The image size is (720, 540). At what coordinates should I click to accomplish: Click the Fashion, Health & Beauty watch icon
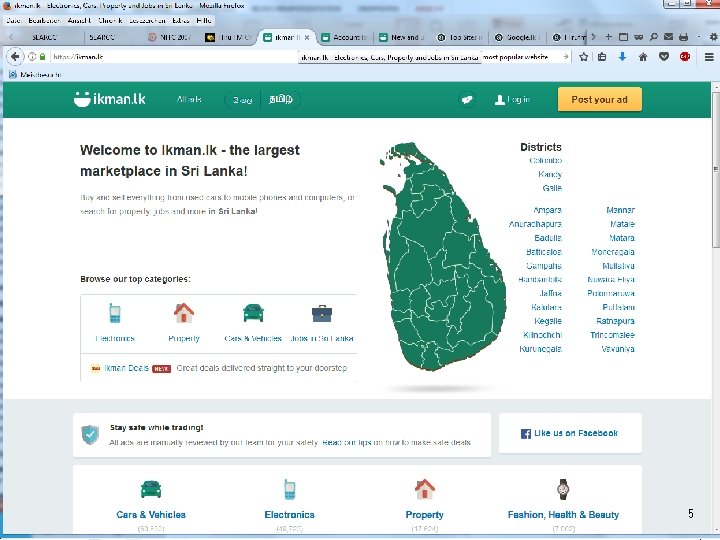563,489
